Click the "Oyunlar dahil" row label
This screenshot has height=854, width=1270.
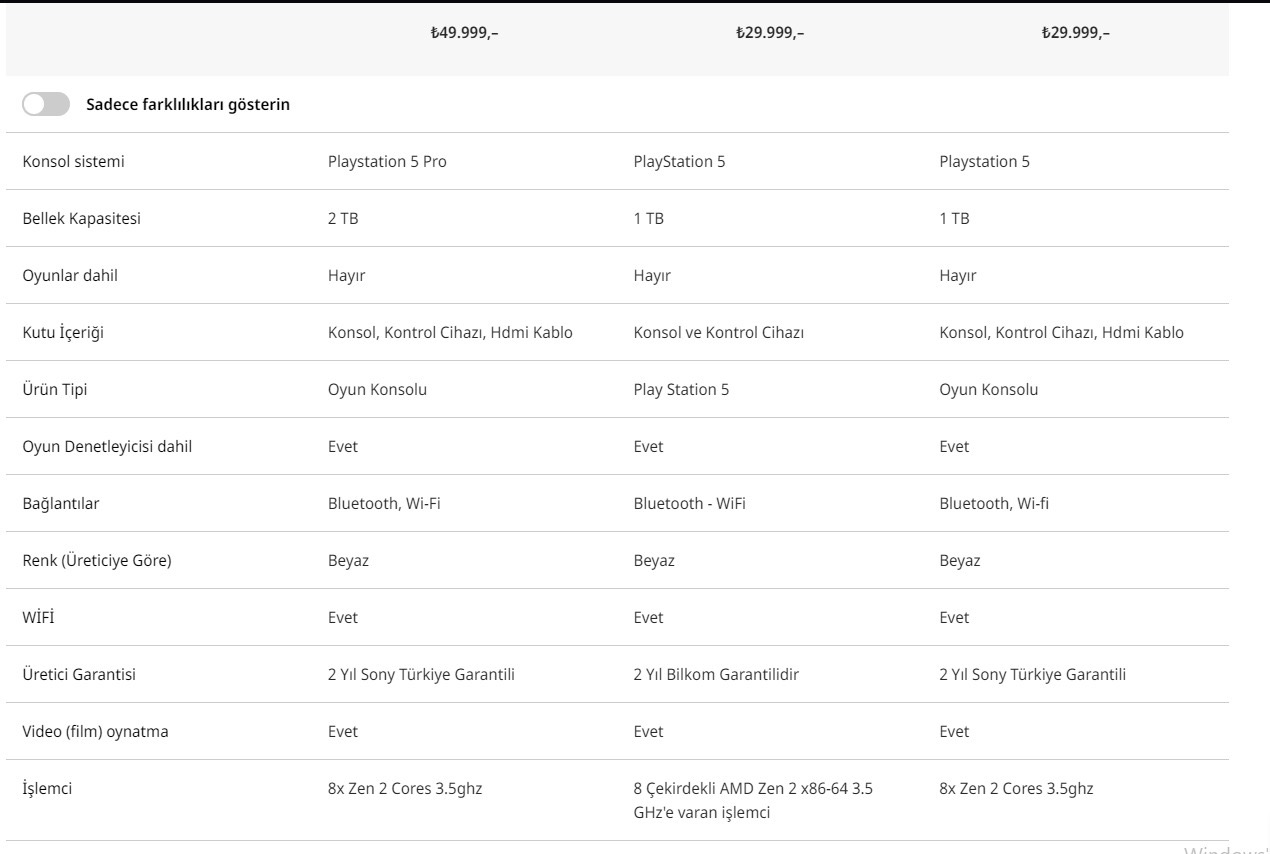click(70, 276)
